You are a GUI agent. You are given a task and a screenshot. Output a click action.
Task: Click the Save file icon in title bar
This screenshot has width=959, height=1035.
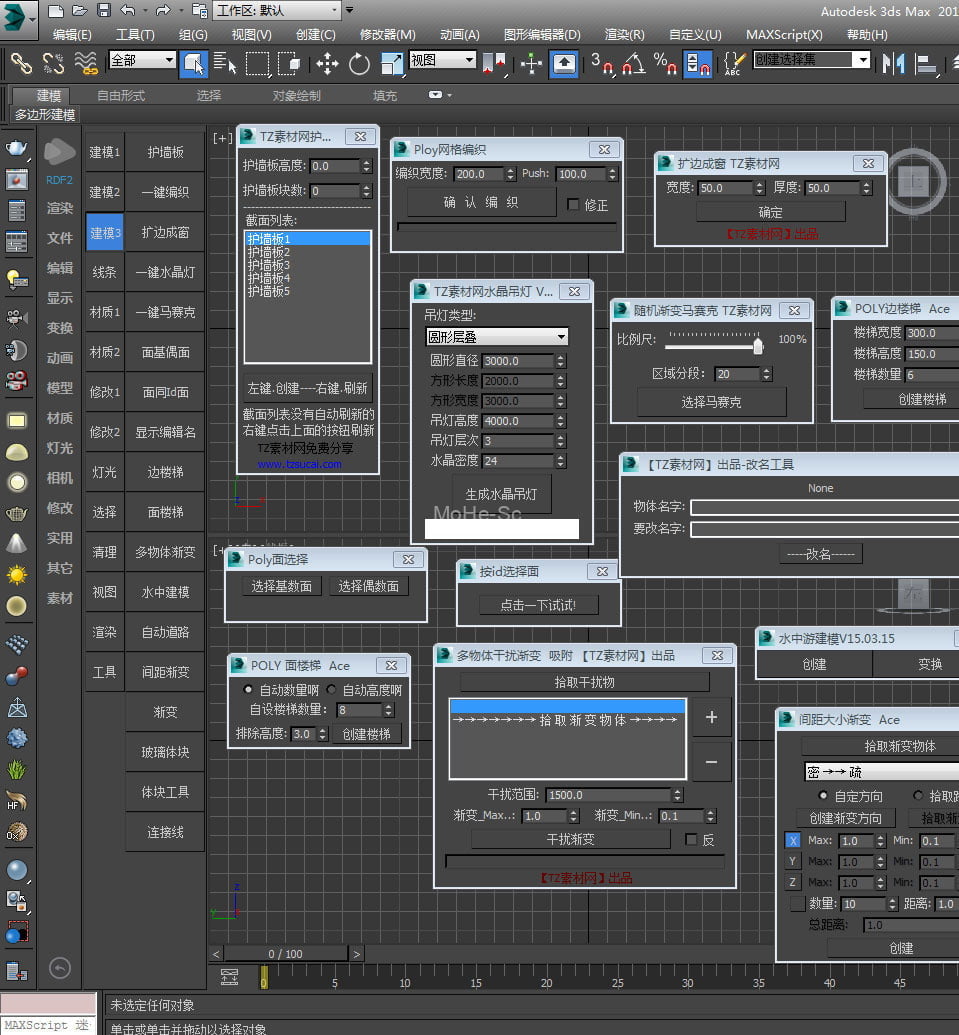coord(104,10)
